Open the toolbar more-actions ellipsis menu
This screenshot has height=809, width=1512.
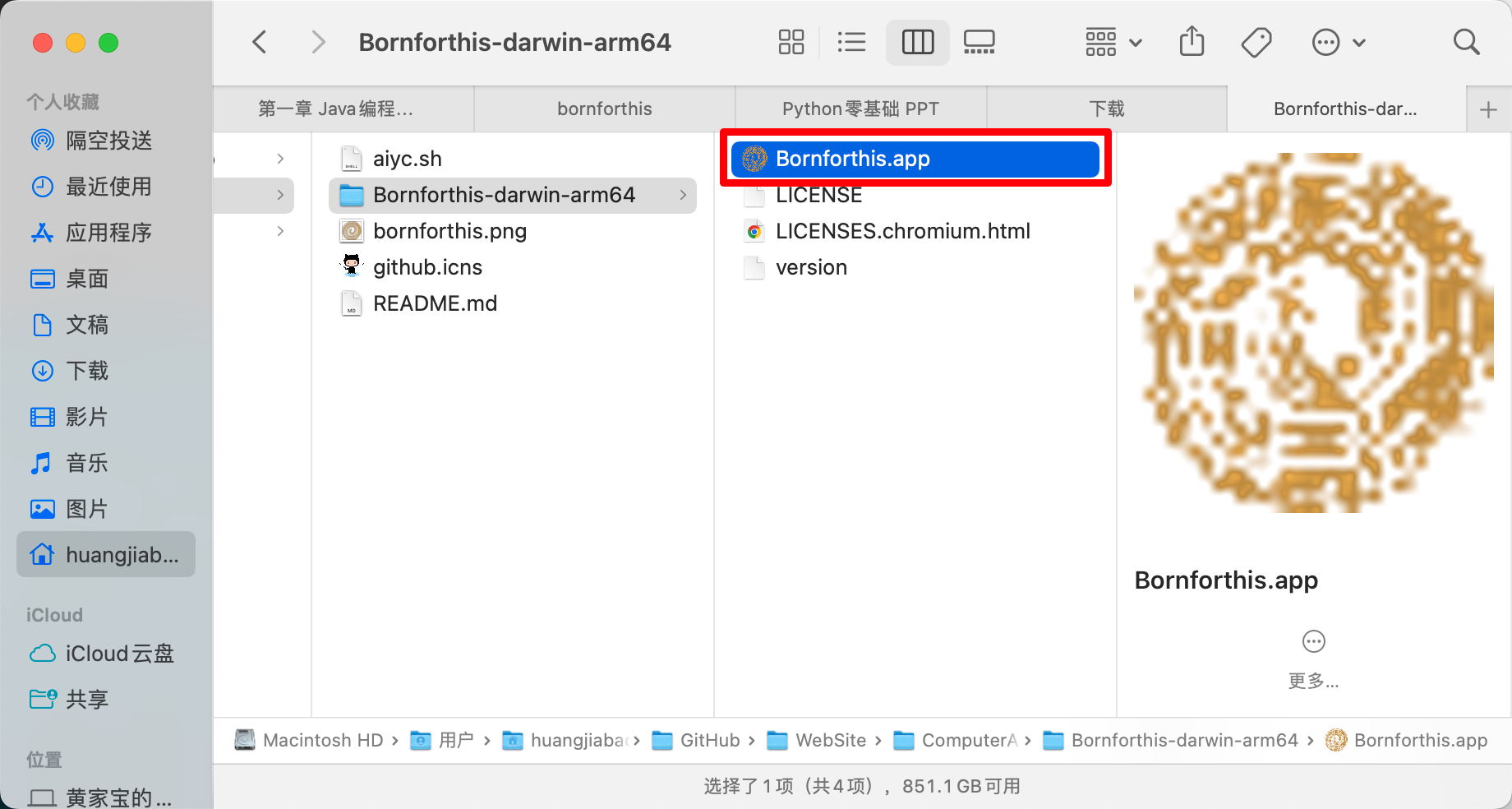point(1339,42)
